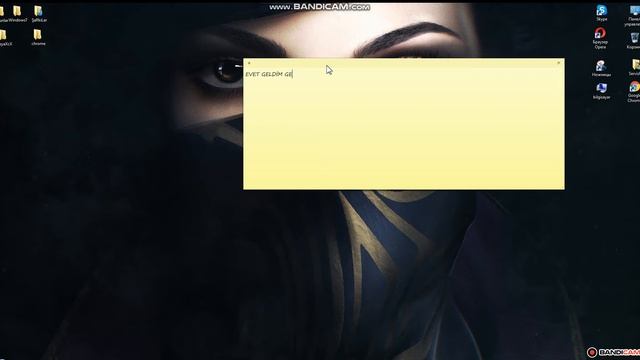Image resolution: width=640 pixels, height=360 pixels.
Task: Open the Skype desktop shortcut
Action: [x=602, y=13]
